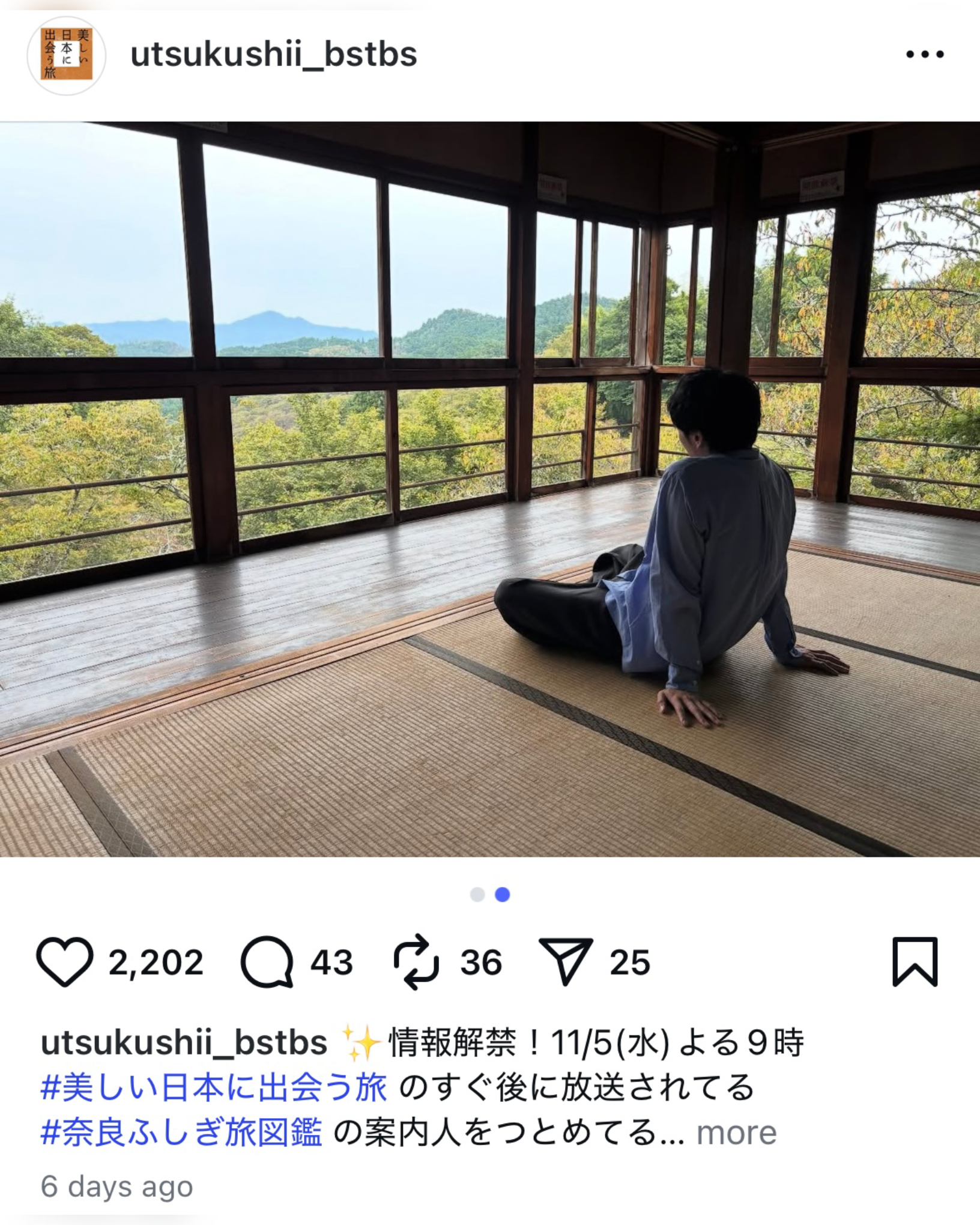980x1225 pixels.
Task: Open the #奈良ふしぎ旅図鑑 hashtag
Action: point(181,1133)
